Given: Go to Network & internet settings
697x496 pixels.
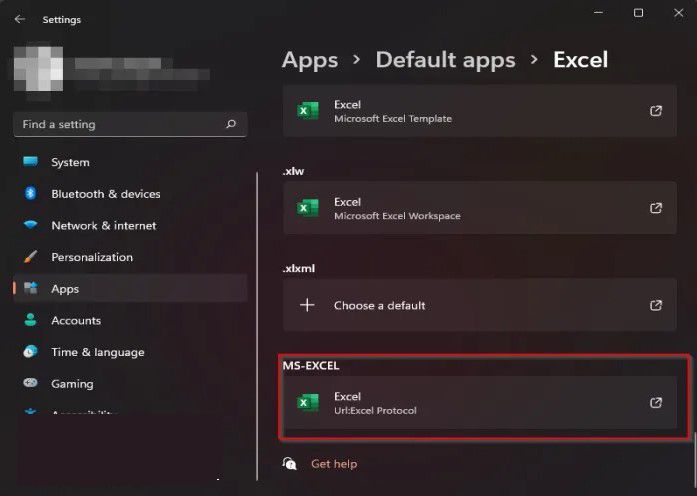Looking at the screenshot, I should pos(103,226).
